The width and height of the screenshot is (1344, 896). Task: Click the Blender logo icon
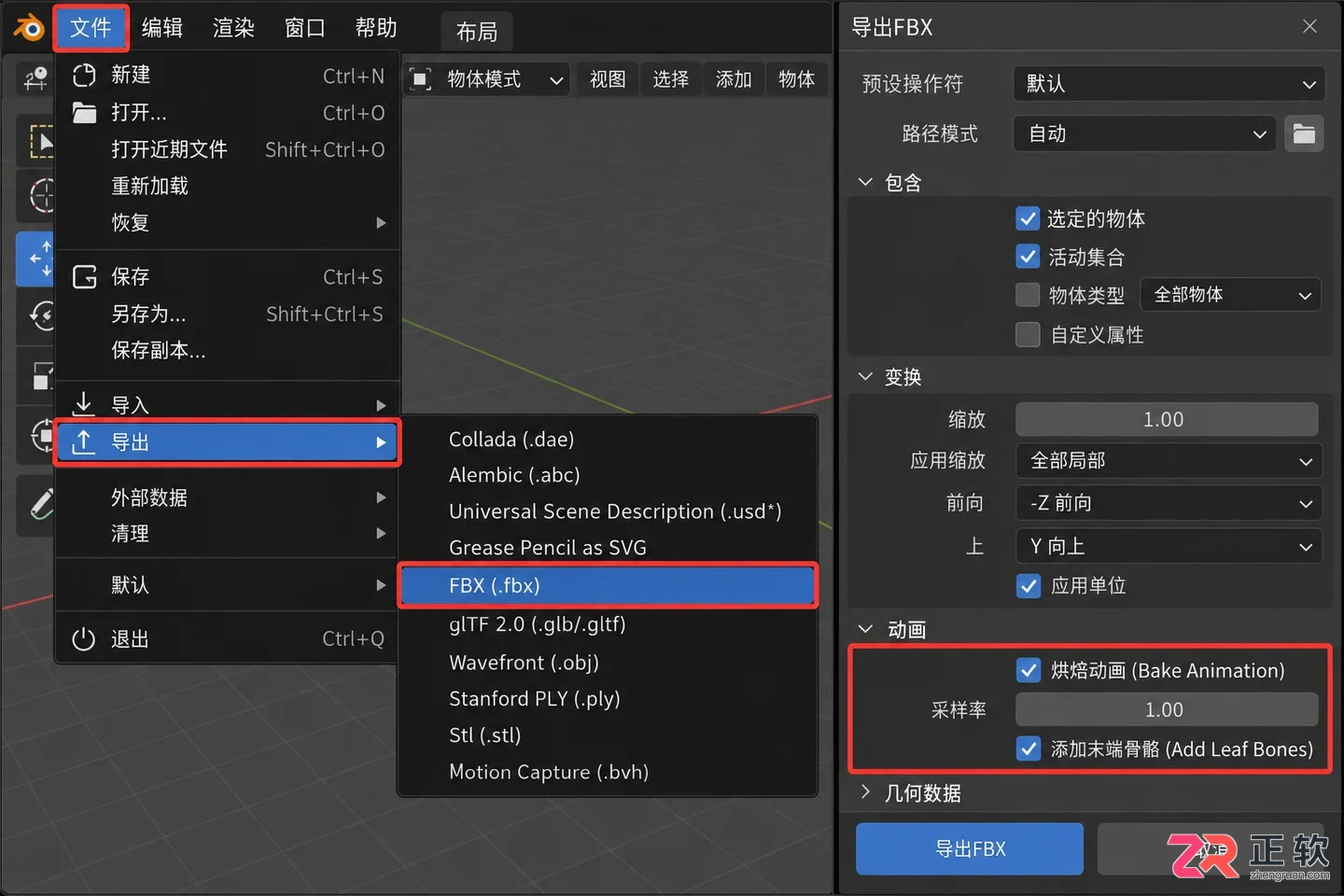[28, 28]
